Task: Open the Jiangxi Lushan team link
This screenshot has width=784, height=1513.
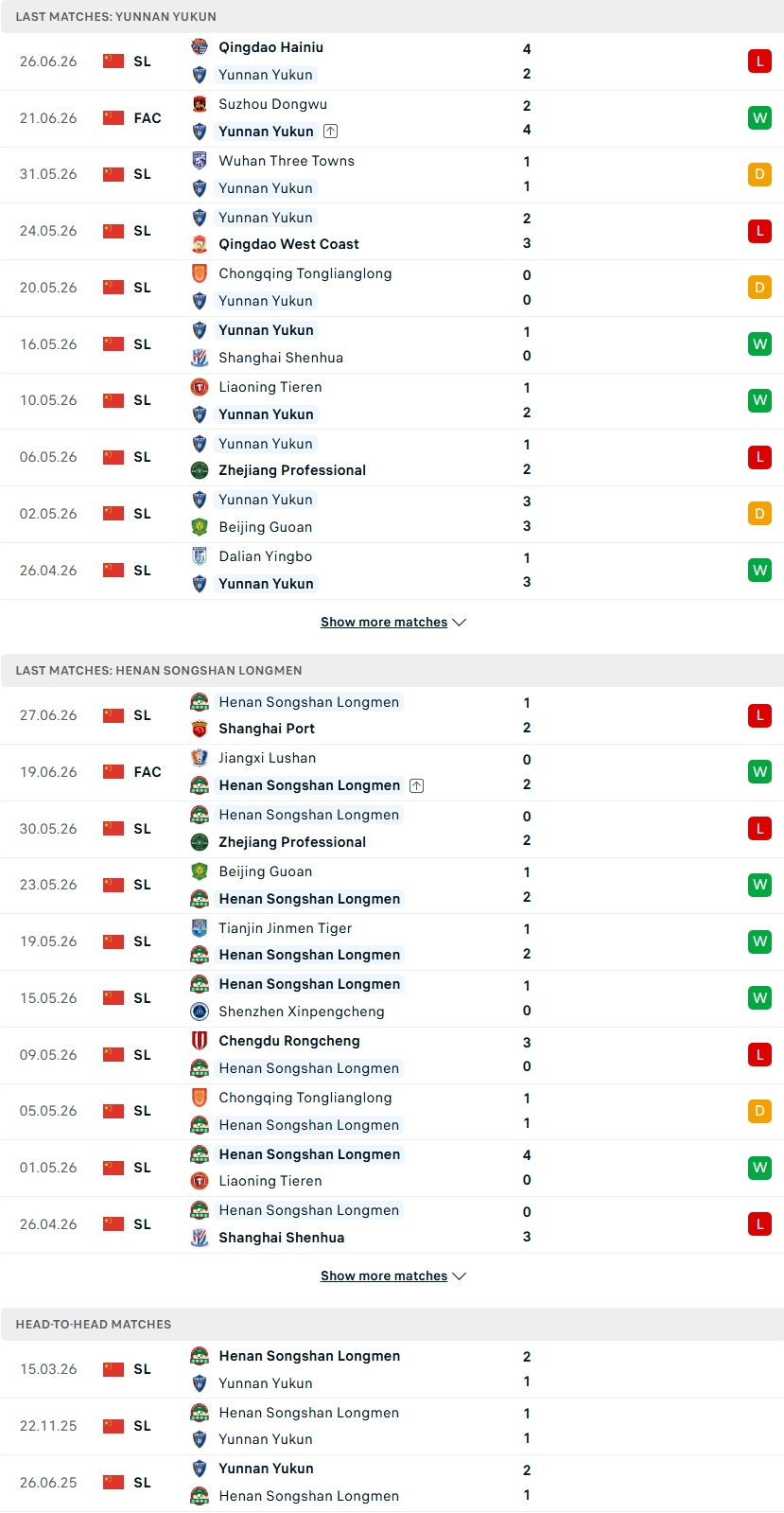Action: 267,758
